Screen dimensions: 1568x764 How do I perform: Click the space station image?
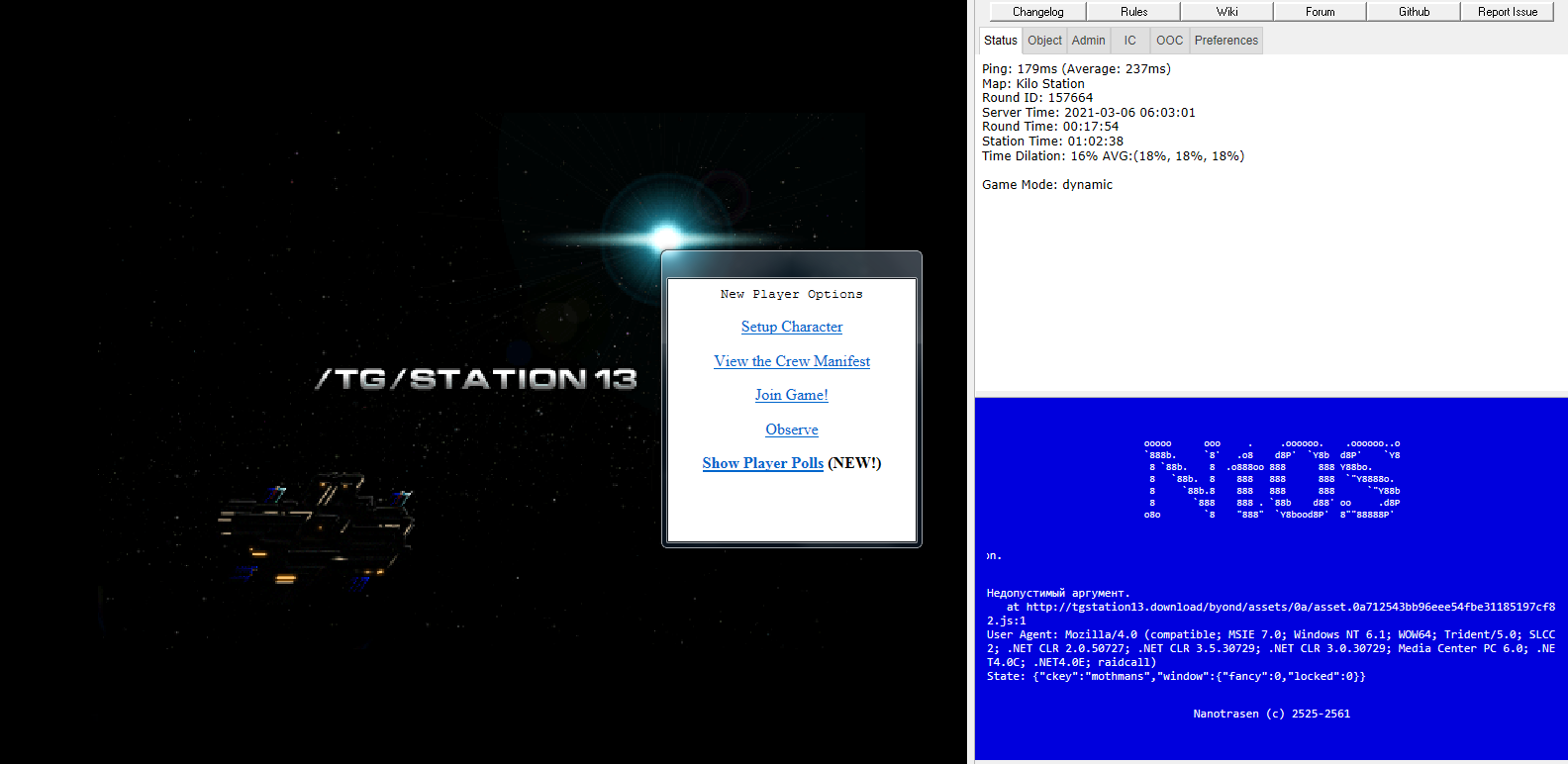(x=317, y=532)
